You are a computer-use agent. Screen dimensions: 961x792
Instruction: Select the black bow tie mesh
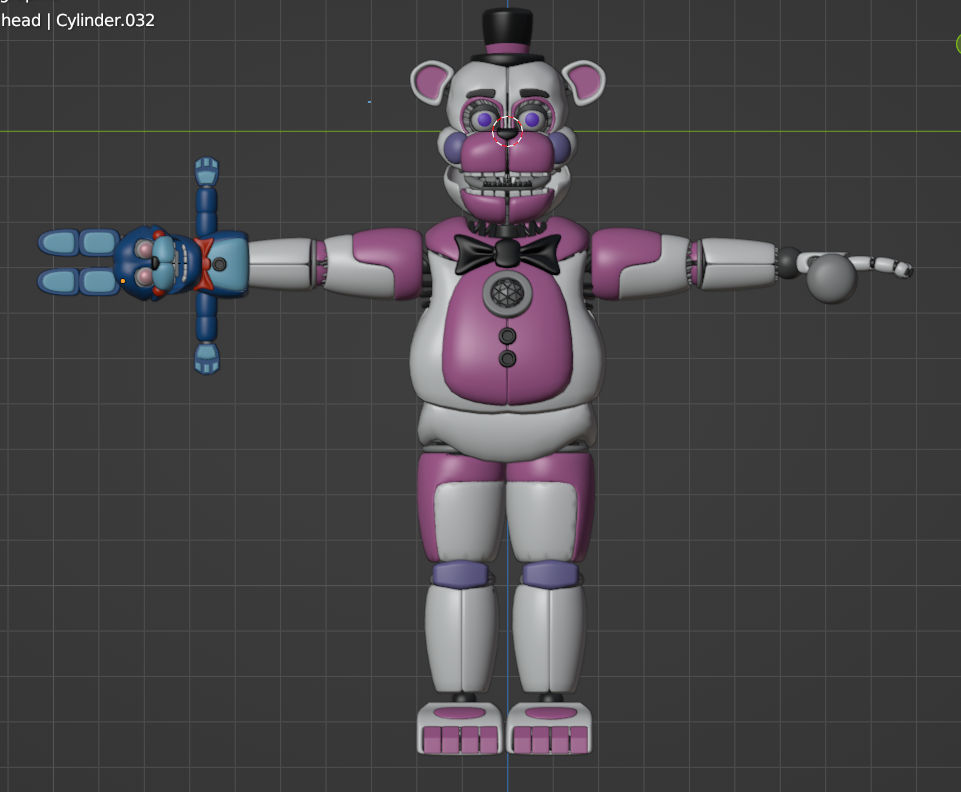coord(507,253)
